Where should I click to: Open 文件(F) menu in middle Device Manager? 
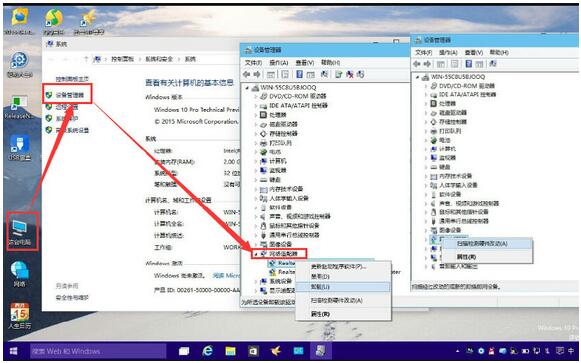(253, 63)
